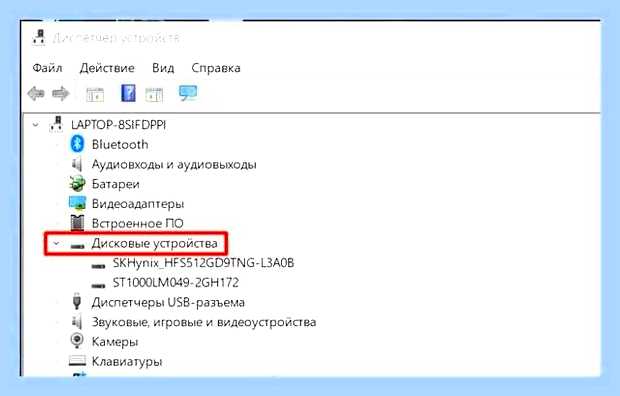The height and width of the screenshot is (396, 620).
Task: Click the keyboard icon beside Клавиатуры
Action: click(77, 360)
